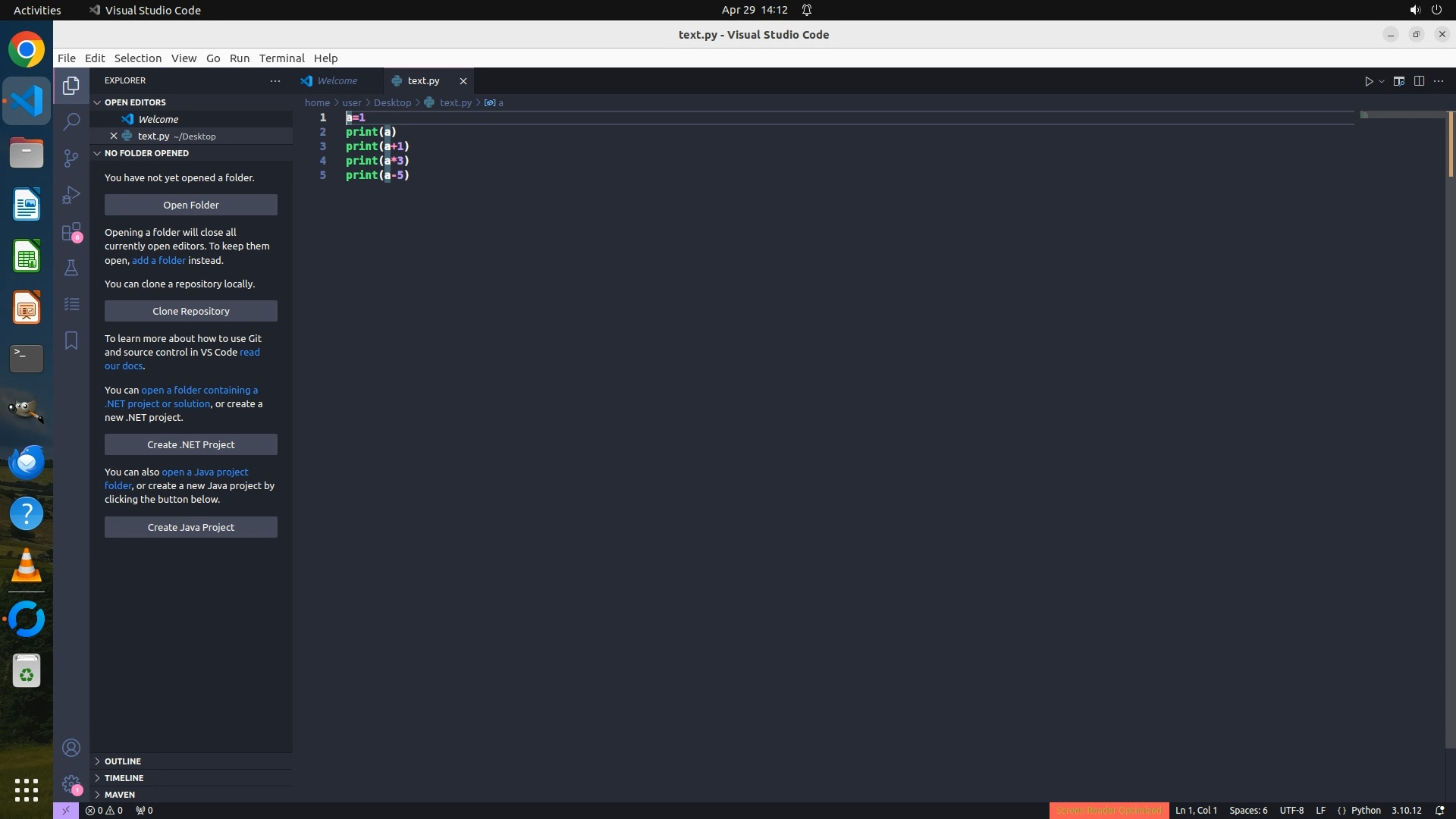This screenshot has width=1456, height=819.
Task: Toggle notifications bell in status bar
Action: [x=1439, y=811]
